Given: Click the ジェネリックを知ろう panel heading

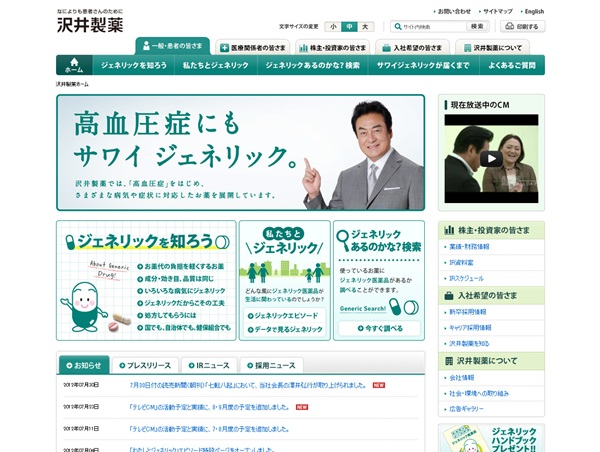Looking at the screenshot, I should click(147, 242).
